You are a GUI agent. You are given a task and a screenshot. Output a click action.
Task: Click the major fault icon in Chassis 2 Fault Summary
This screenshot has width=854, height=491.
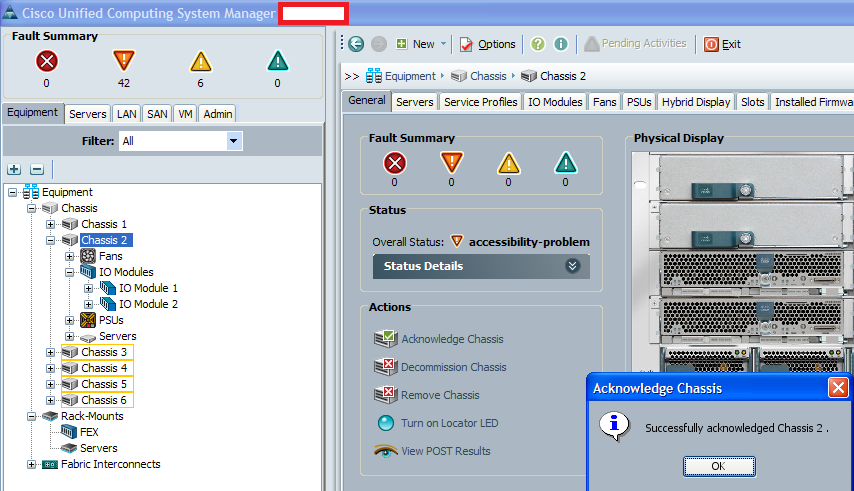click(x=452, y=163)
